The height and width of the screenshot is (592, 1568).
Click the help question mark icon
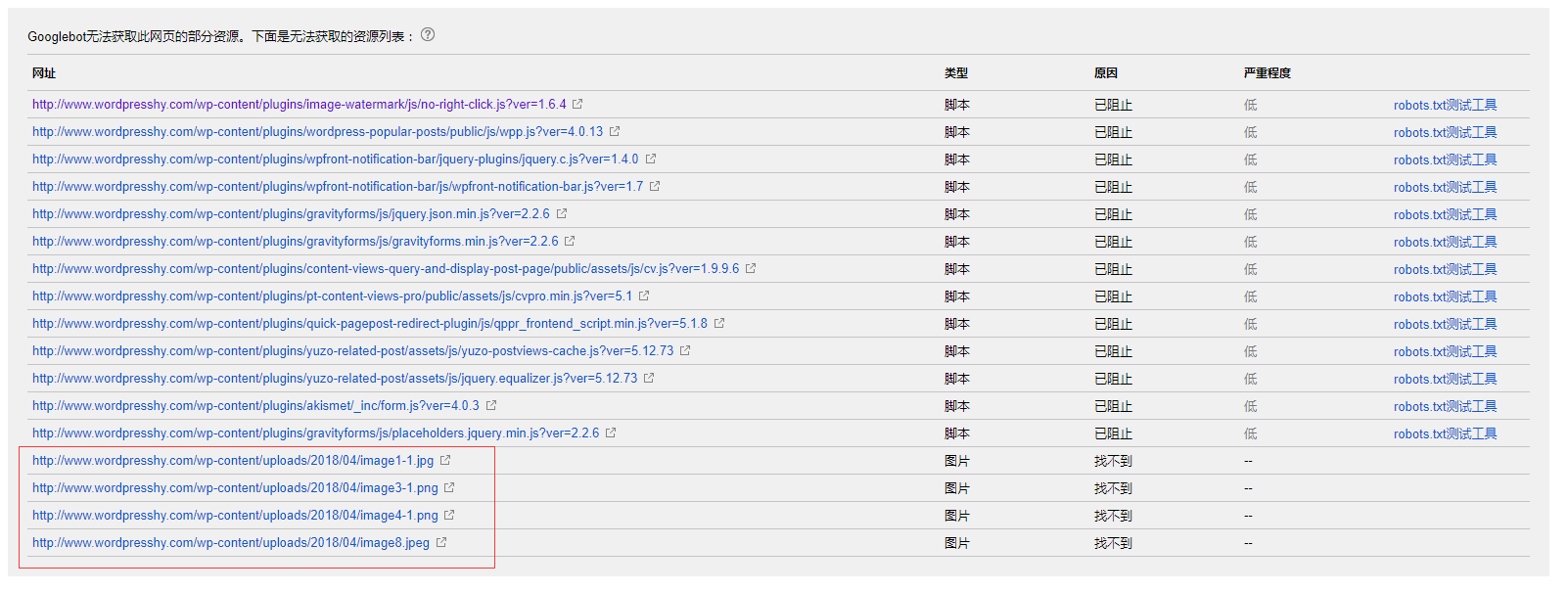428,35
